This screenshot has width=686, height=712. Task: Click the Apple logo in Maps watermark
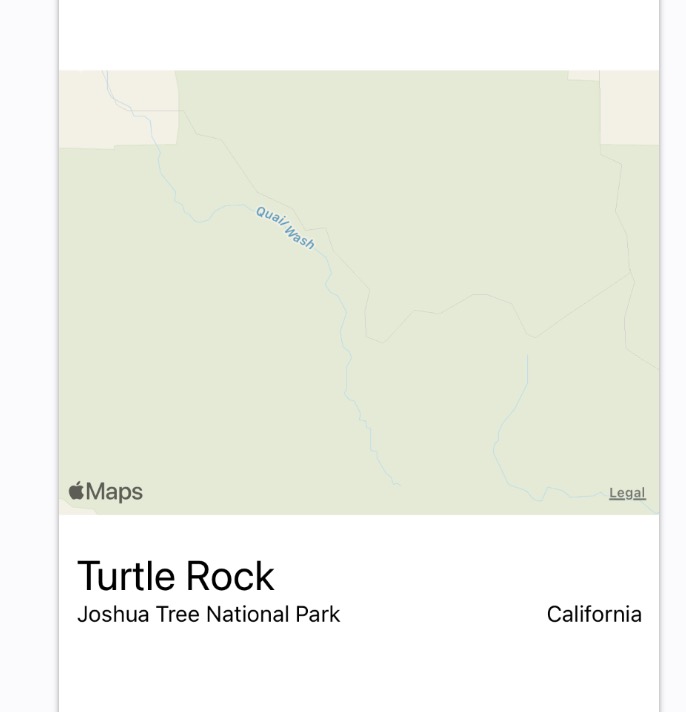pos(76,491)
